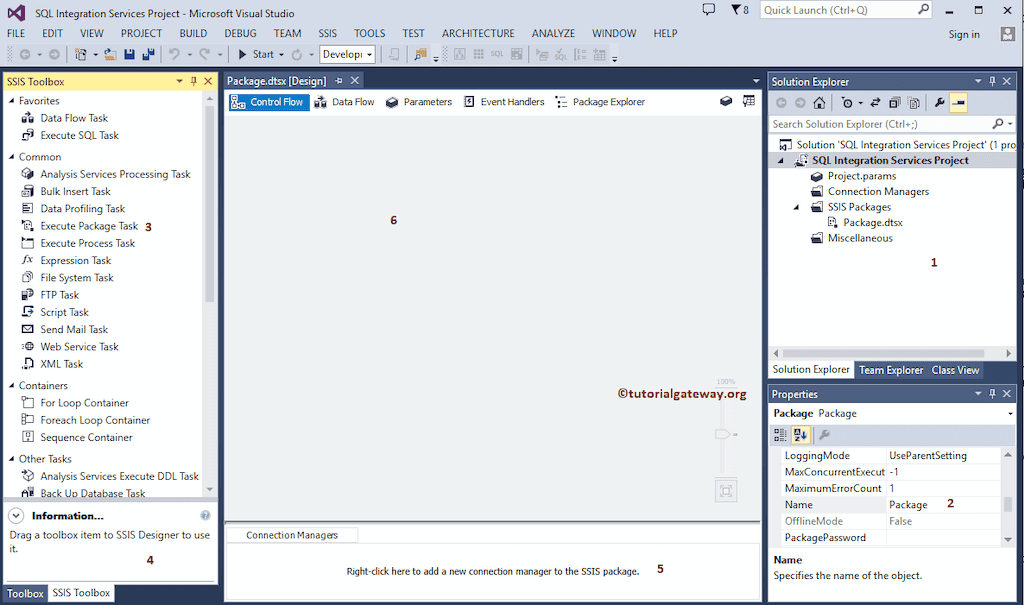Open the SSIS menu
Screen dimensions: 1024x605
coord(327,32)
